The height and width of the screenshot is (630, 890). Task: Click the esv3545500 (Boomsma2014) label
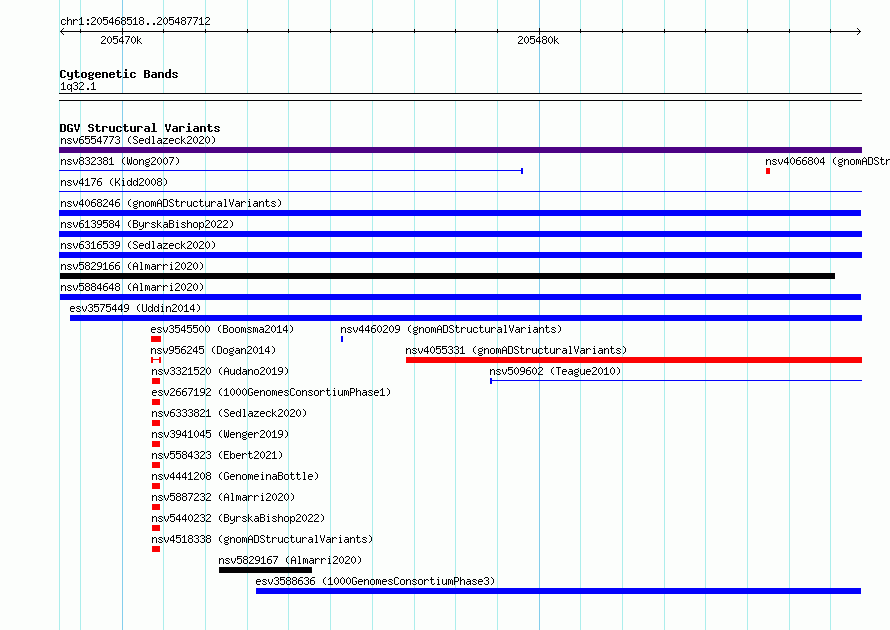click(x=222, y=329)
